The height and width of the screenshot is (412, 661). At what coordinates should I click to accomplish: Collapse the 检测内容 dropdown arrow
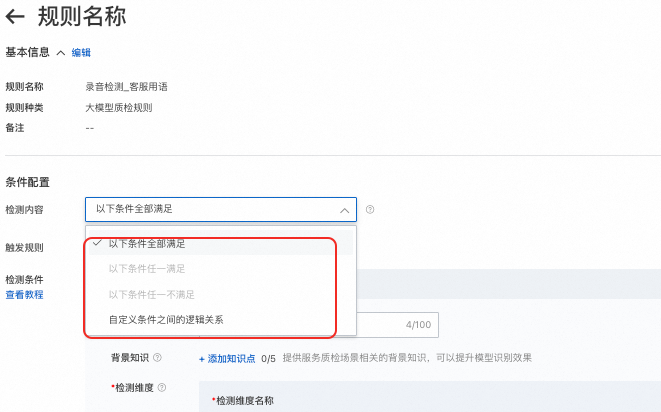click(344, 210)
